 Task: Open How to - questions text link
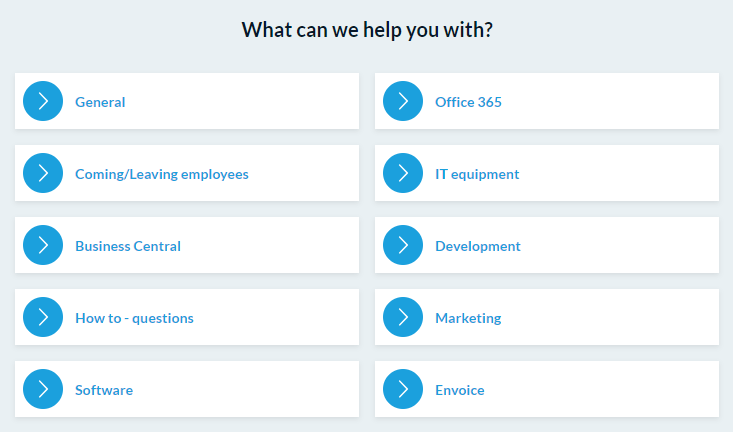tap(134, 318)
